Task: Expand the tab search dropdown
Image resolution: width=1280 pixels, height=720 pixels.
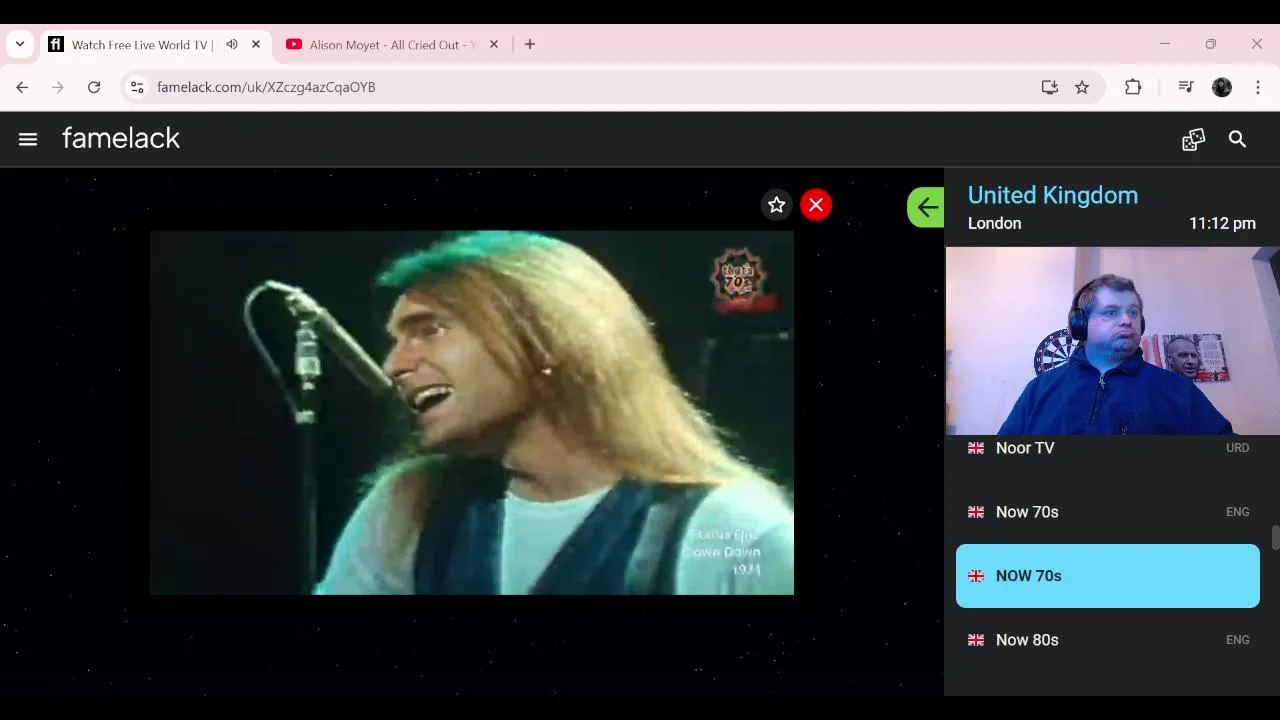Action: tap(19, 44)
